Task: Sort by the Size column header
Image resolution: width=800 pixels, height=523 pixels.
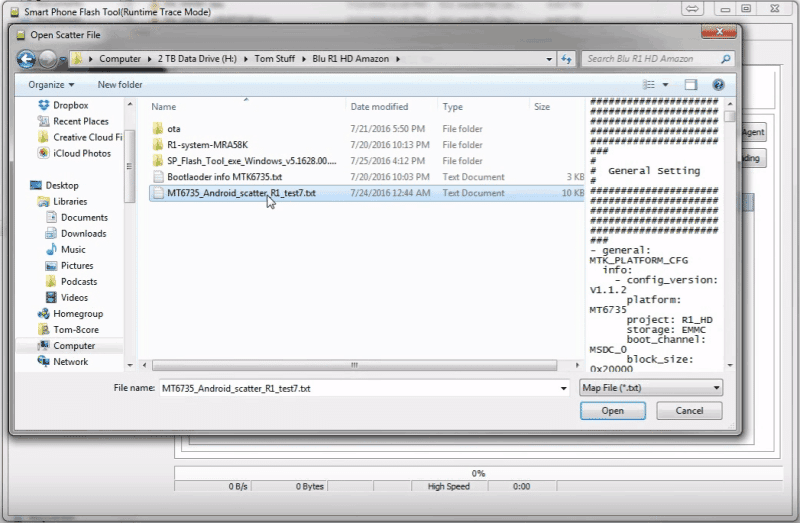Action: [542, 107]
